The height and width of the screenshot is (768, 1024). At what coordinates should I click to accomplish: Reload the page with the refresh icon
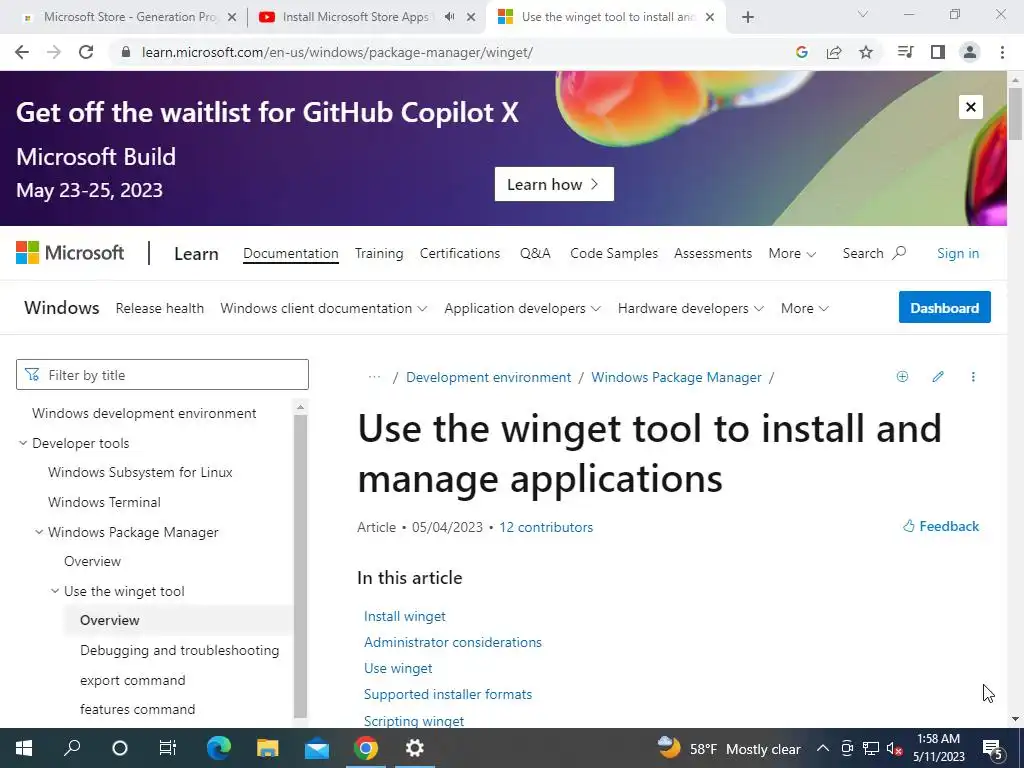pyautogui.click(x=86, y=52)
